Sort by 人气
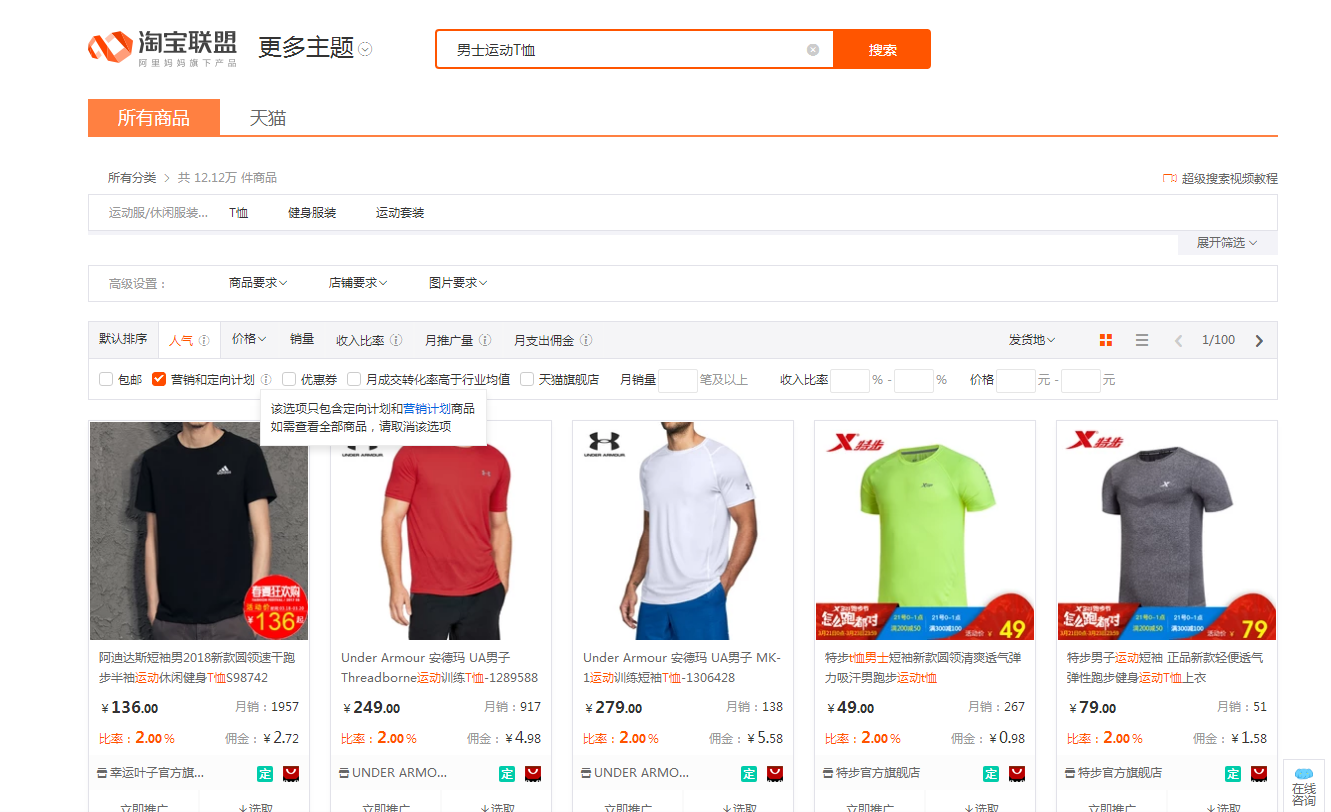The height and width of the screenshot is (812, 1331). 181,340
